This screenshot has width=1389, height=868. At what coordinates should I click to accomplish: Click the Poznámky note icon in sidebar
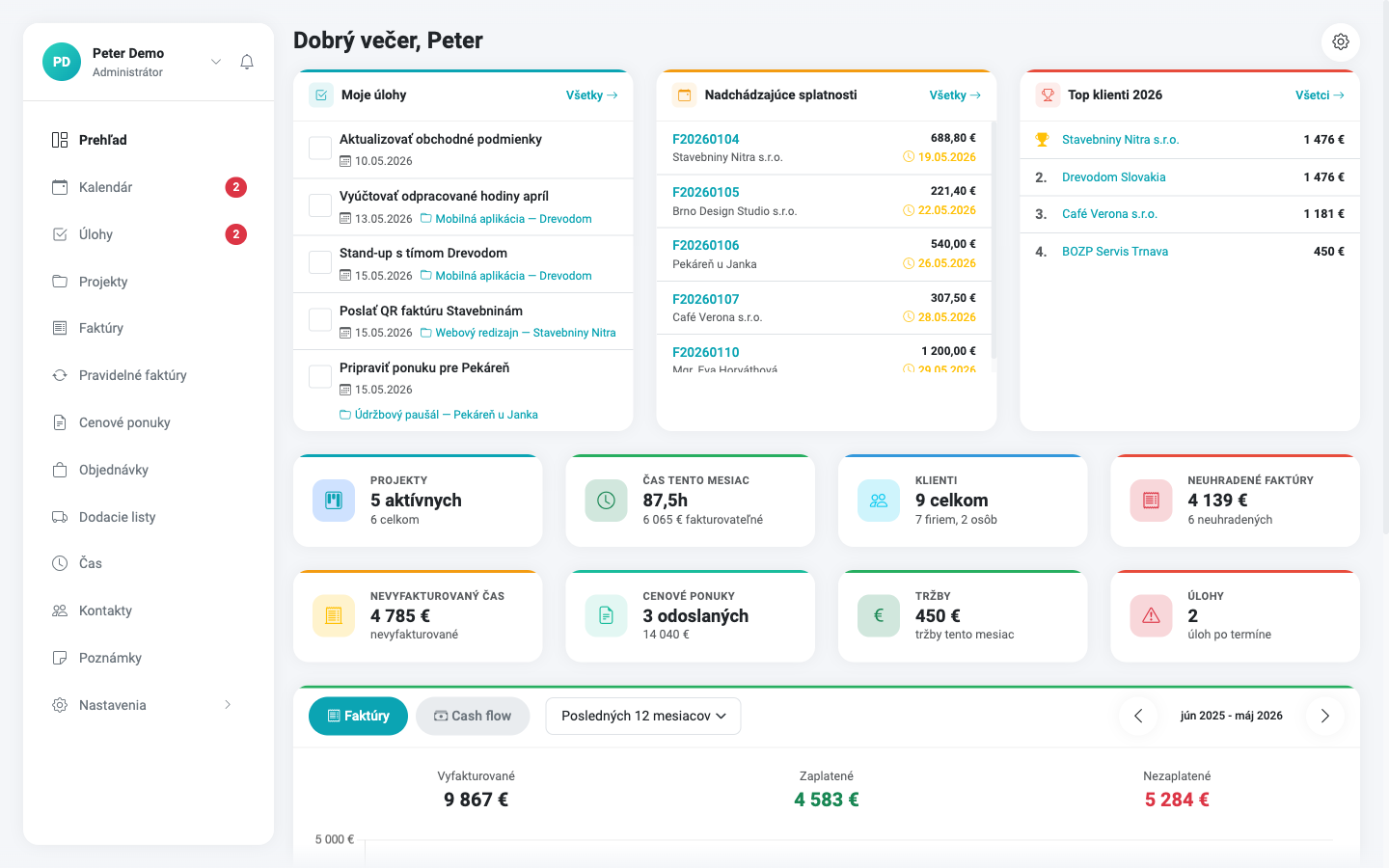(x=60, y=658)
